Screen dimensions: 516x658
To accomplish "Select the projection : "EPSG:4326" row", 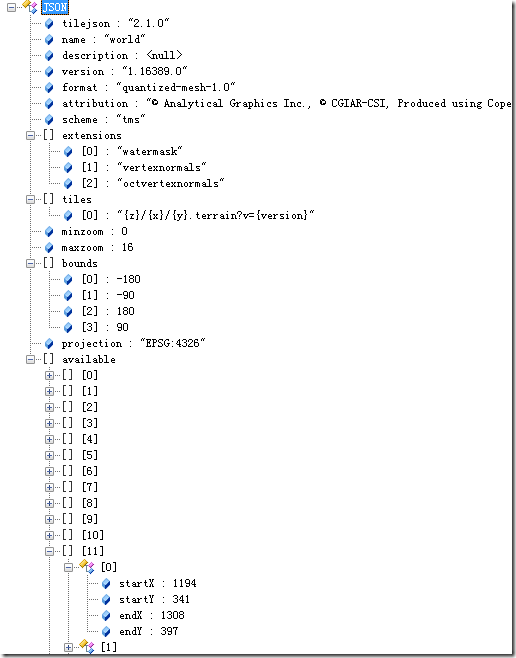I will [133, 343].
